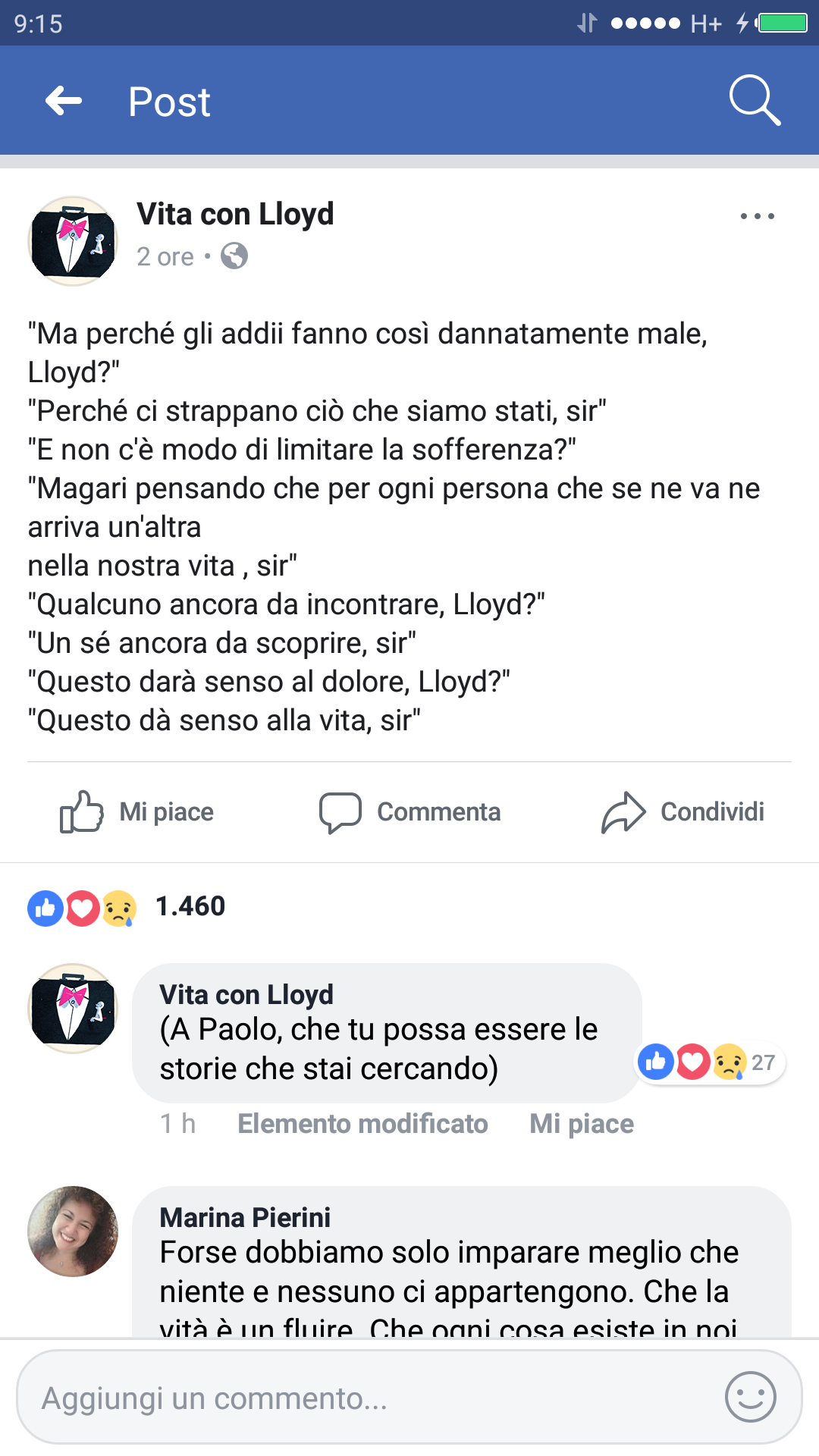The height and width of the screenshot is (1456, 819).
Task: Open the post's three-dot options menu
Action: pos(757,217)
